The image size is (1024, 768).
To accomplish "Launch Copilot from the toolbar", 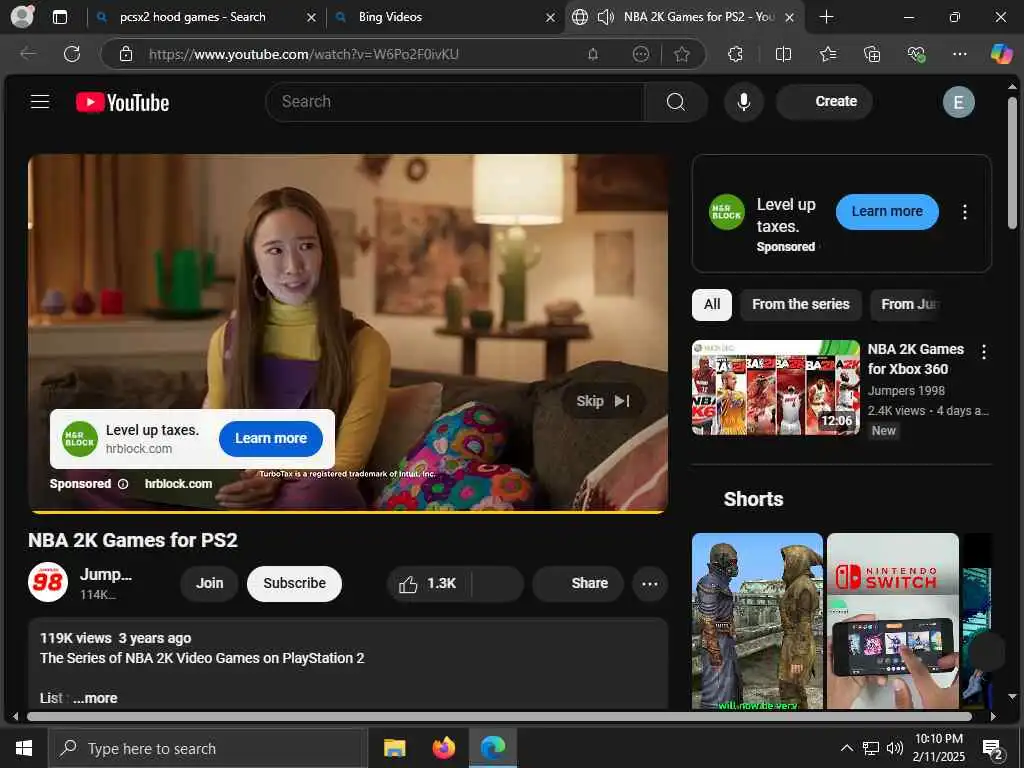I will tap(1001, 54).
